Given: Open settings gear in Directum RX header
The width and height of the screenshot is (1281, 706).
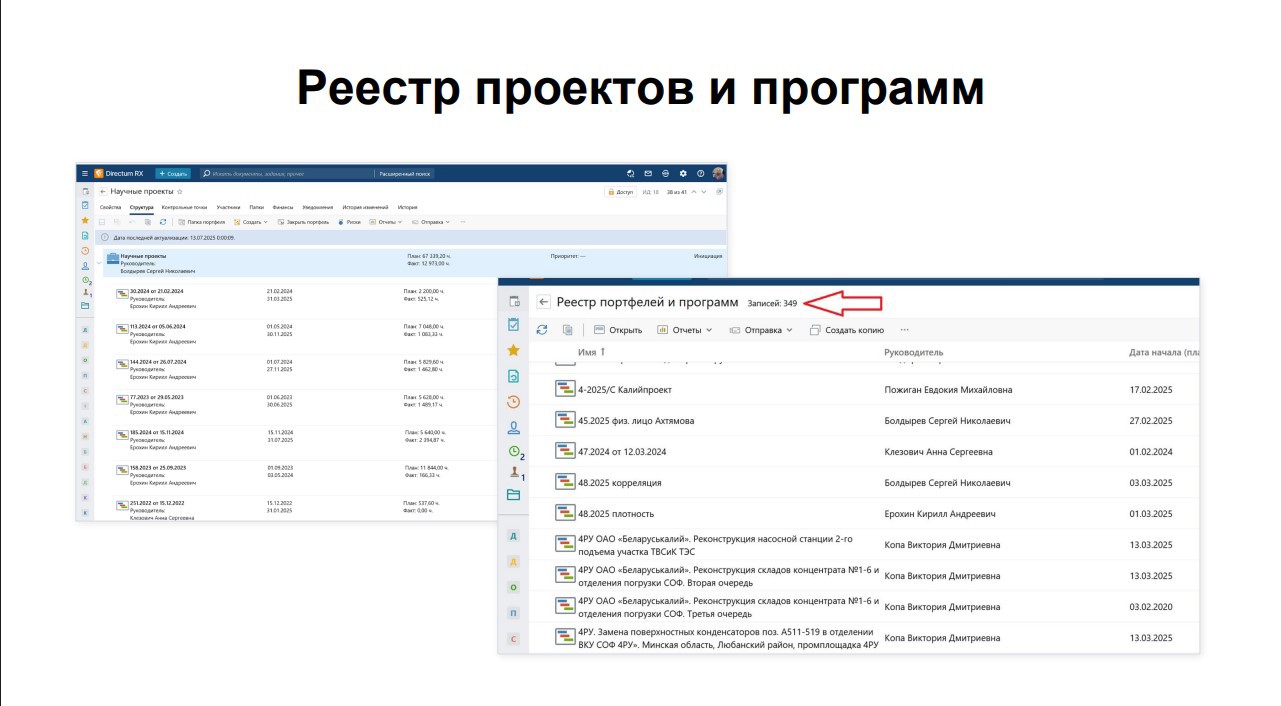Looking at the screenshot, I should (684, 173).
